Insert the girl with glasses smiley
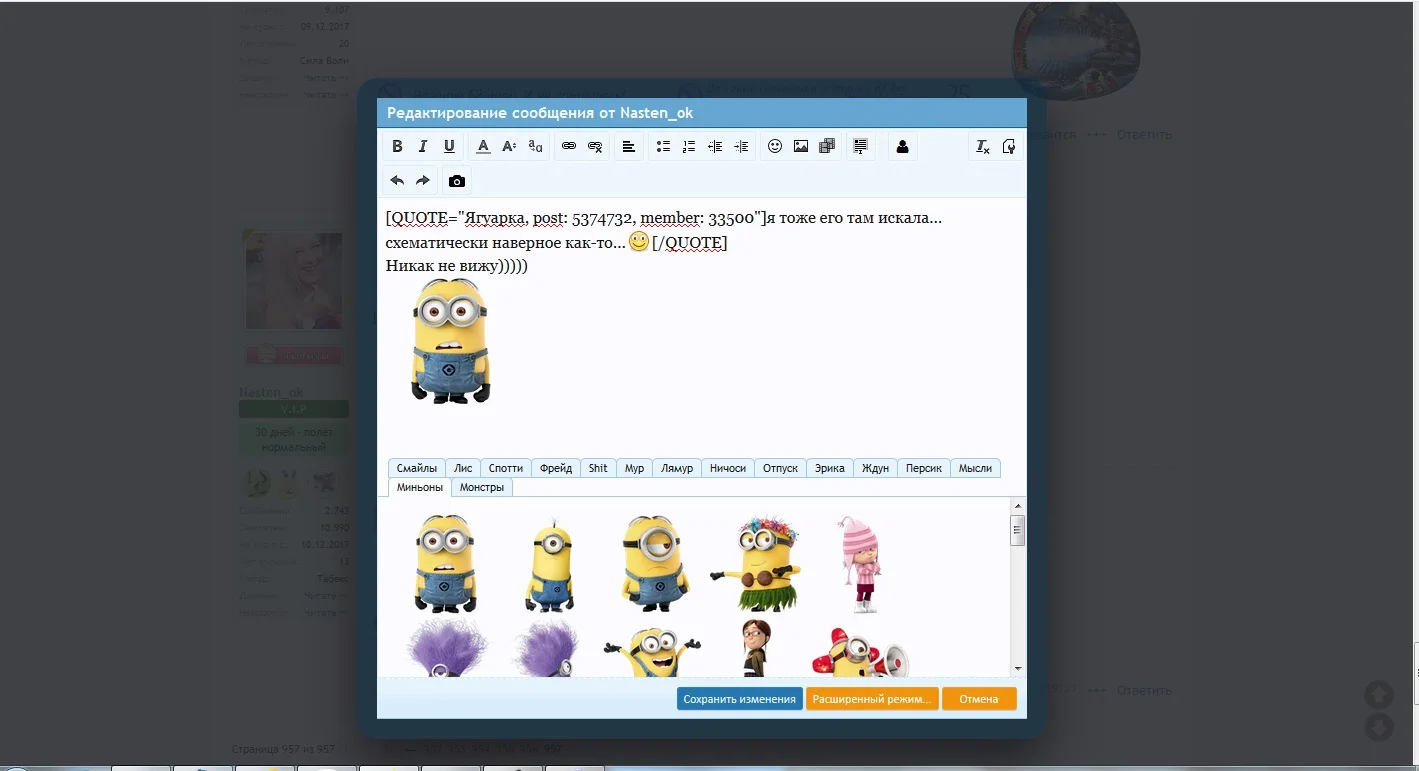 click(756, 647)
